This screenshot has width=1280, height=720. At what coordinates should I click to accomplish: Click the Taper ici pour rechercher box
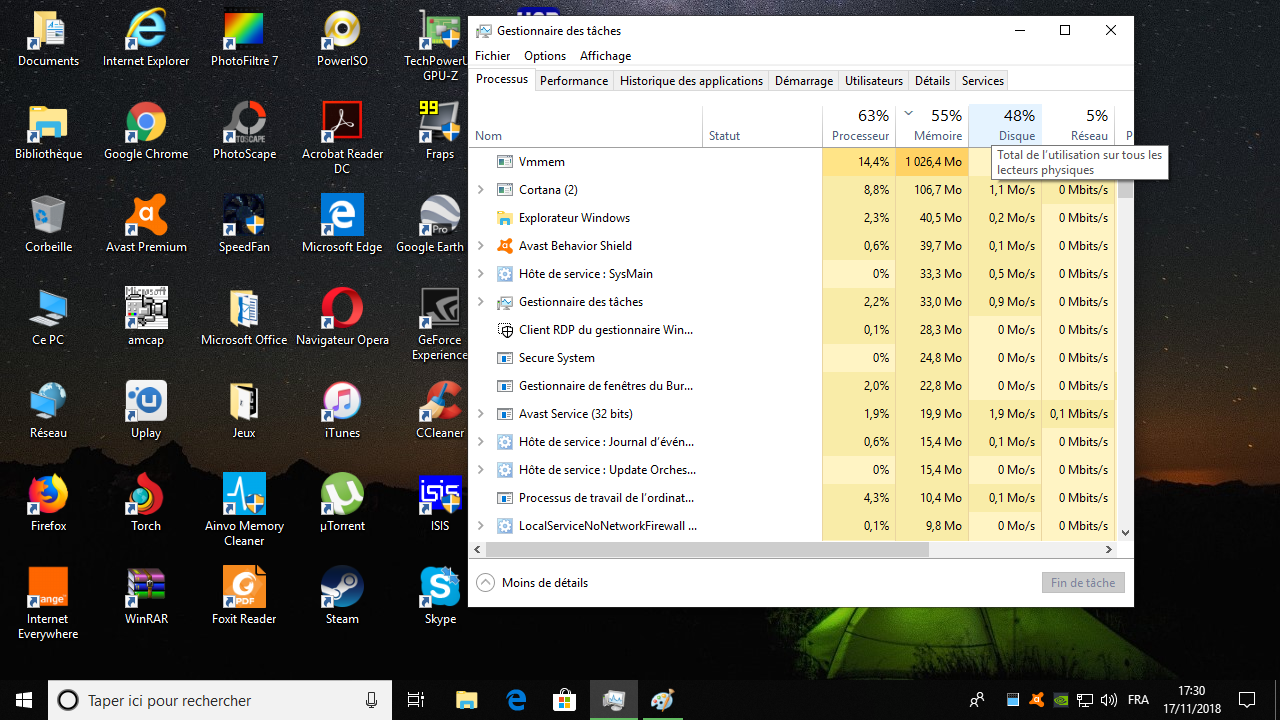click(x=219, y=700)
